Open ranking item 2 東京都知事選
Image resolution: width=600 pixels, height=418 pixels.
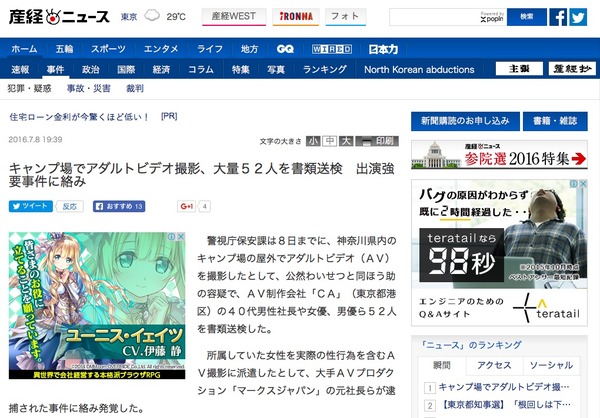click(x=507, y=404)
